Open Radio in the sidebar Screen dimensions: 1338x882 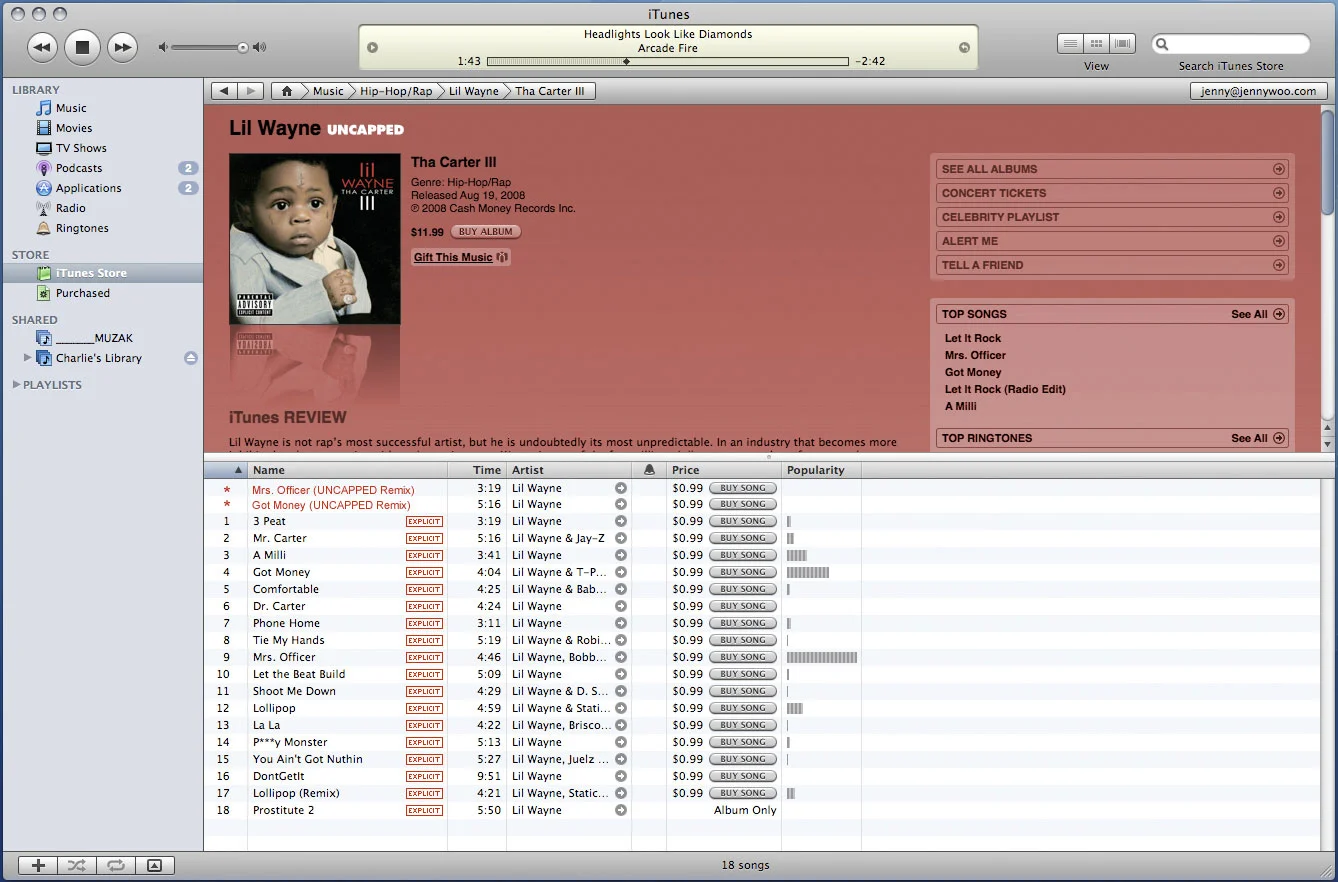coord(71,208)
